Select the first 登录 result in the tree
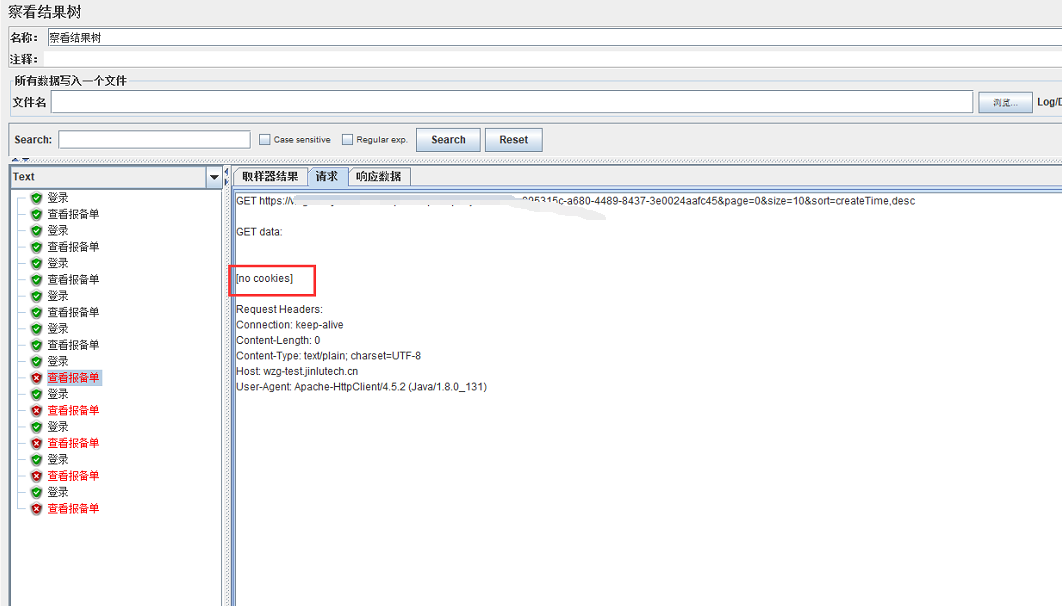Screen dimensions: 1062x606 pyautogui.click(x=58, y=198)
